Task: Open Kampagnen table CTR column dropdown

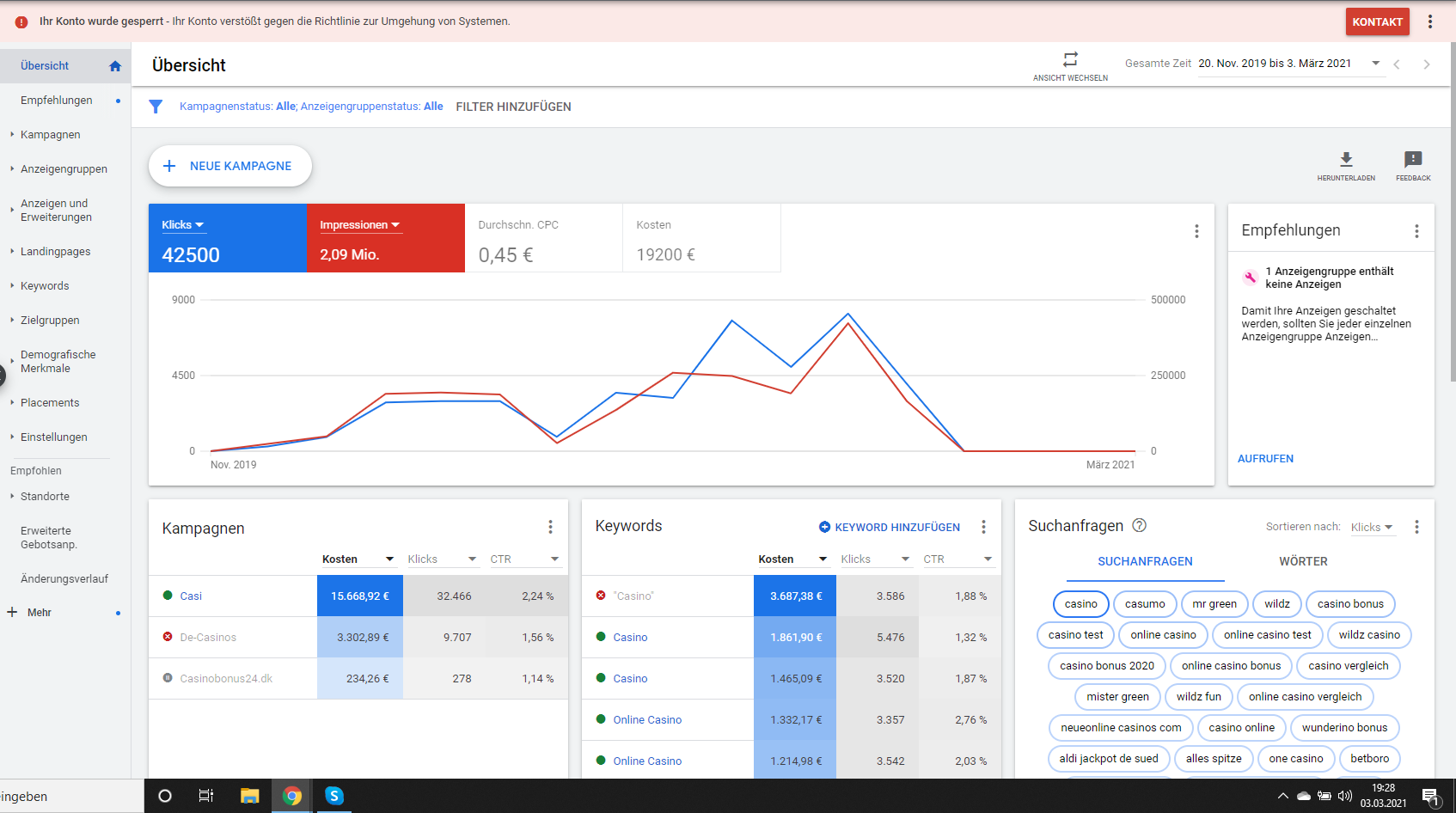Action: pos(554,559)
